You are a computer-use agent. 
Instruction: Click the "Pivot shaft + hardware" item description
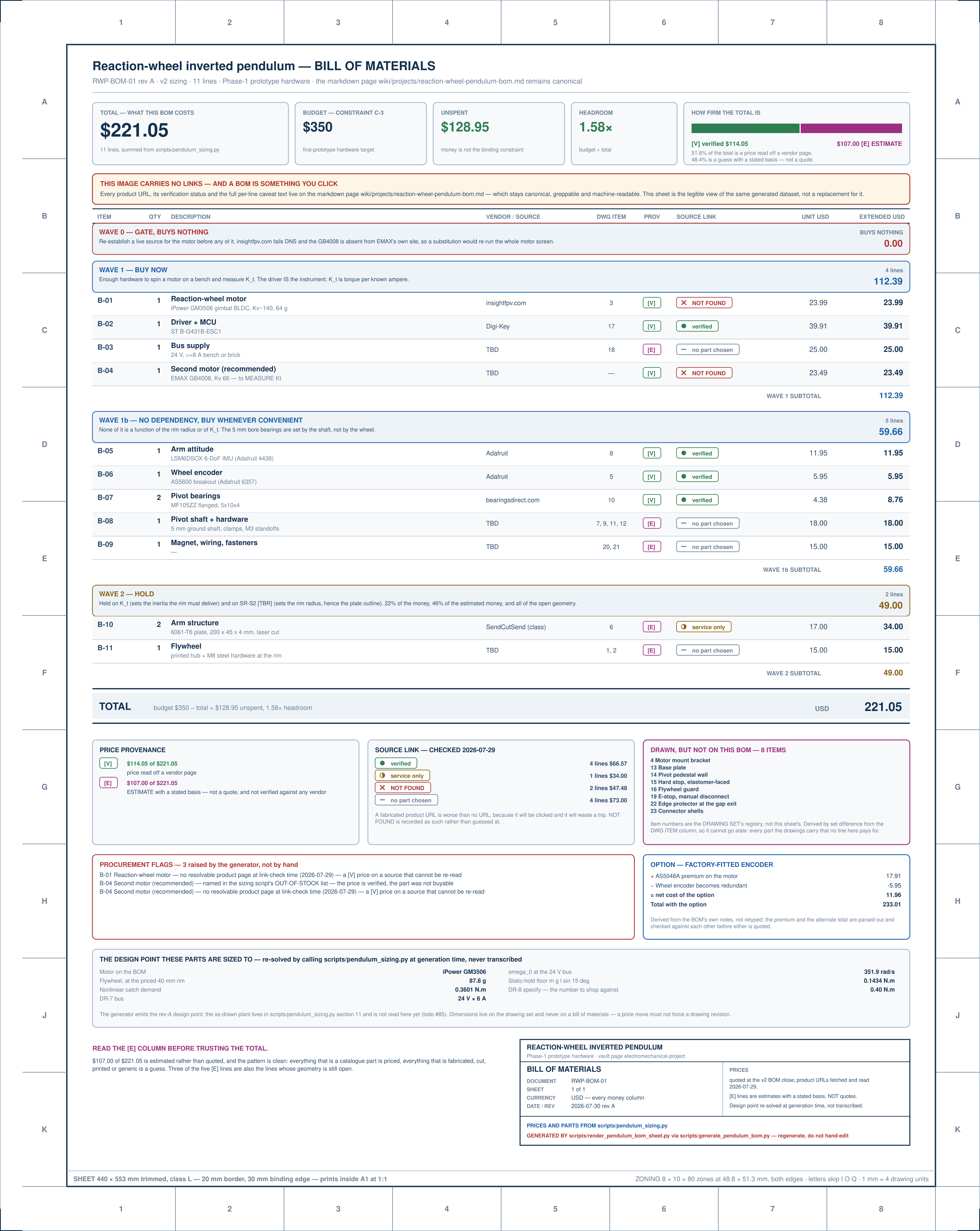[210, 519]
